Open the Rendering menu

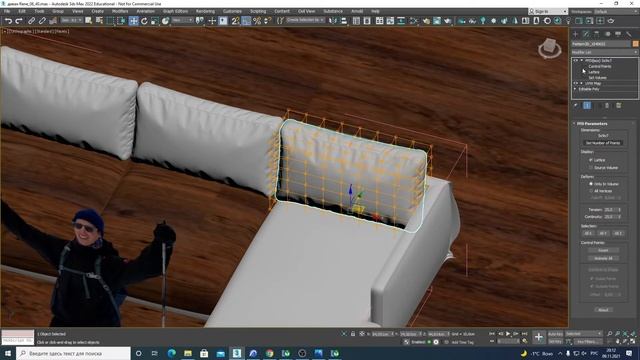click(x=205, y=11)
